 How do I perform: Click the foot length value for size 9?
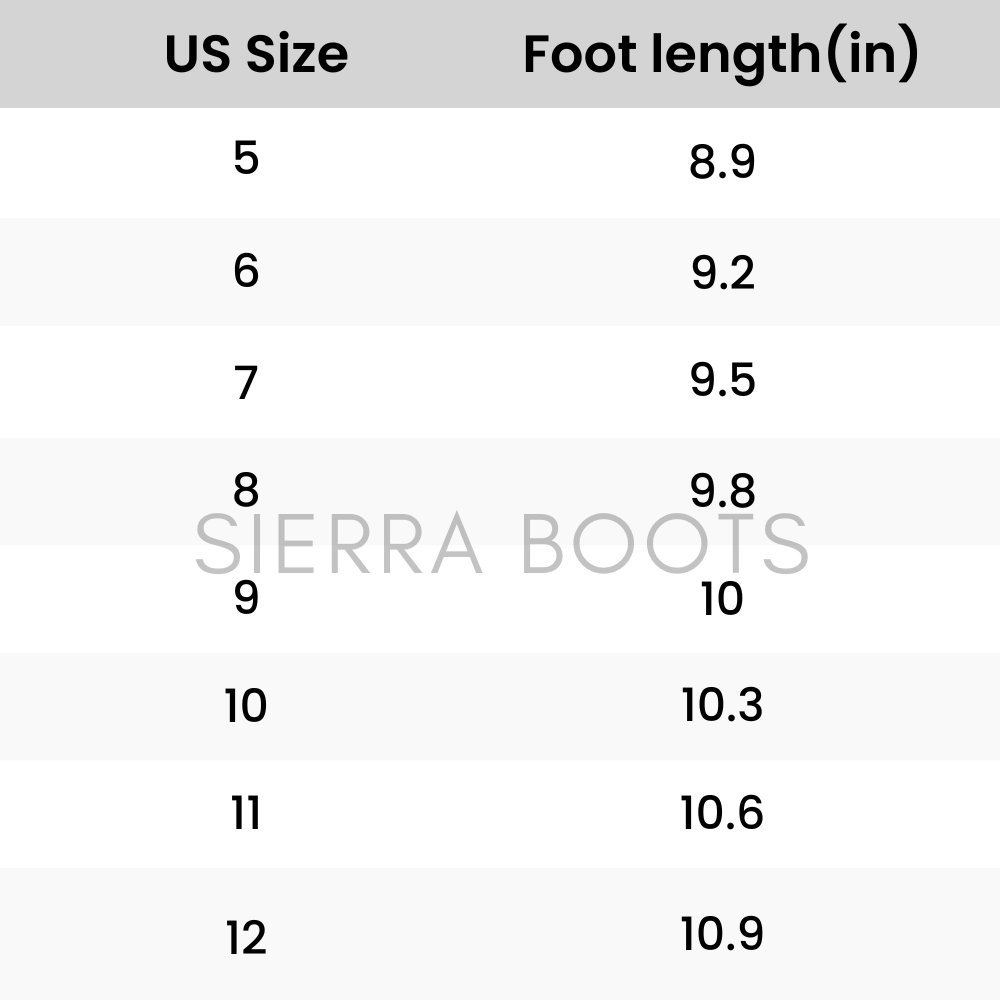pyautogui.click(x=722, y=599)
